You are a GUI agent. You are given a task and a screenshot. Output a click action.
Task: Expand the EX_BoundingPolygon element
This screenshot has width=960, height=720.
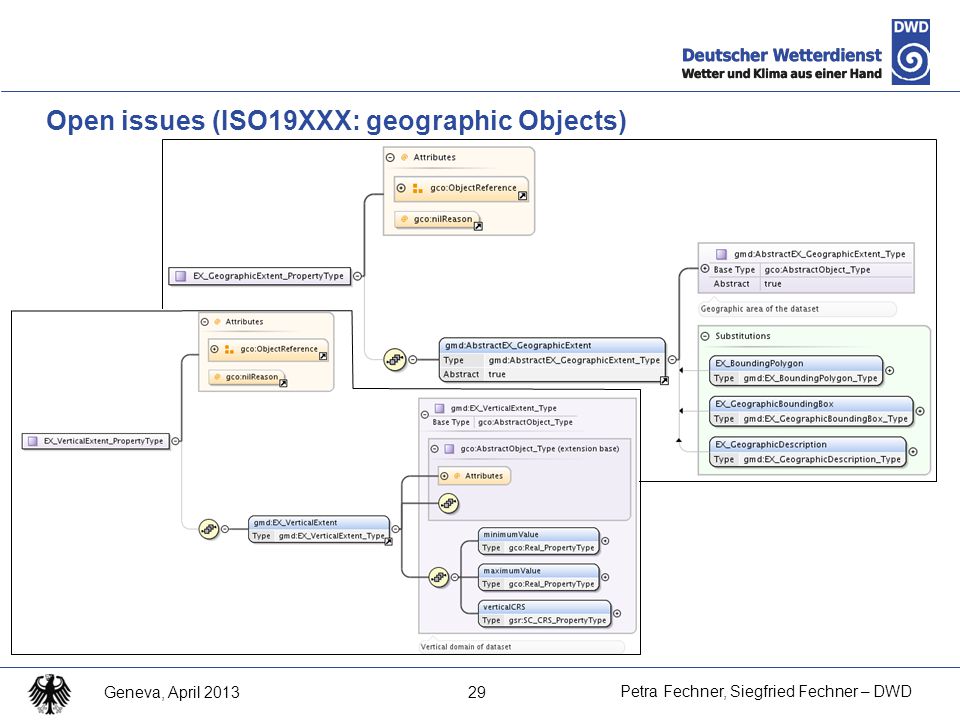pyautogui.click(x=890, y=370)
